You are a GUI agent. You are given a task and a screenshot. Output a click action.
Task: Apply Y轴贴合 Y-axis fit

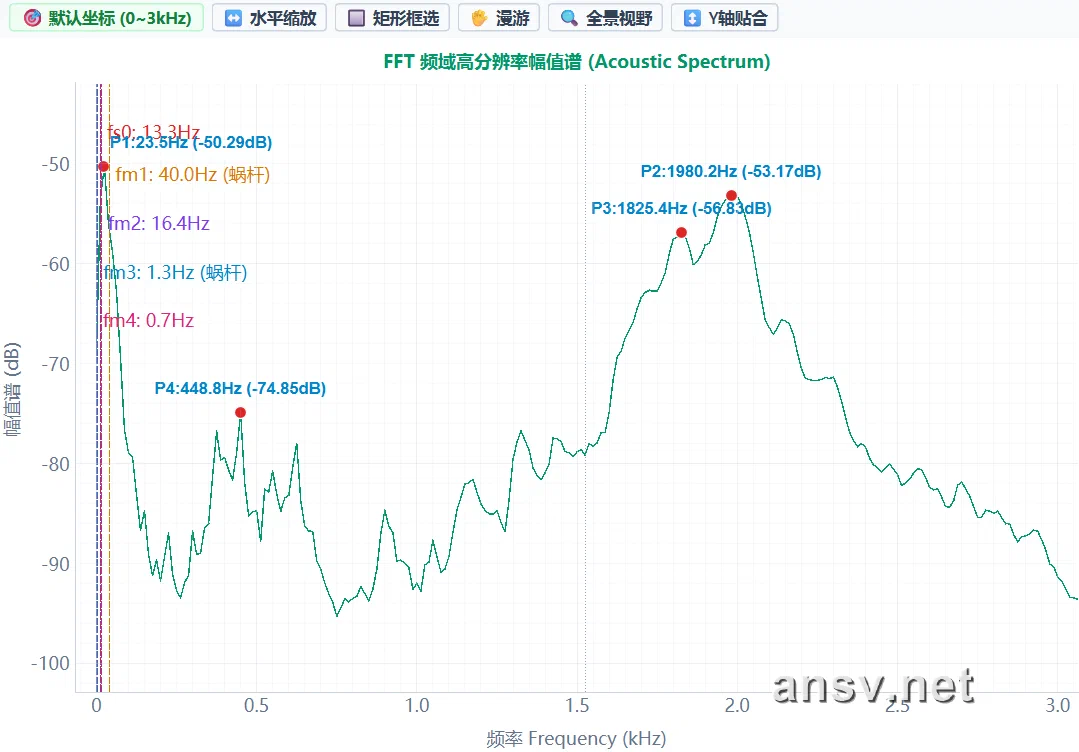coord(725,18)
